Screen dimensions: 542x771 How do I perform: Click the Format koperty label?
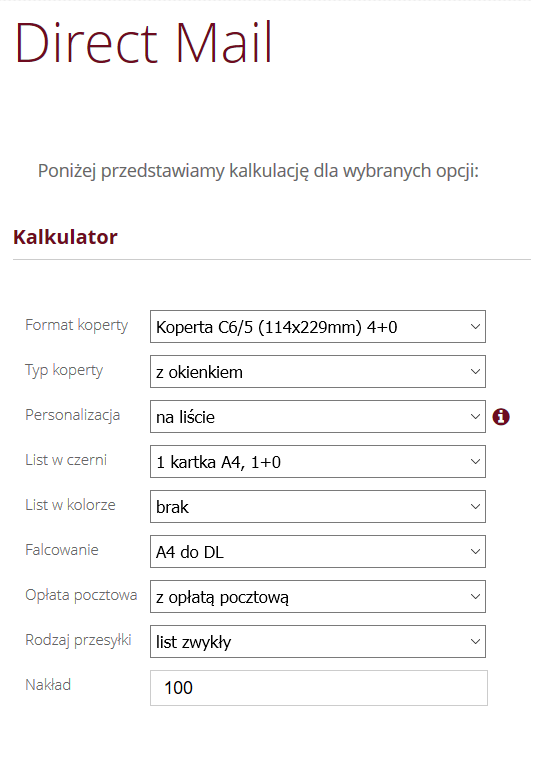[77, 326]
